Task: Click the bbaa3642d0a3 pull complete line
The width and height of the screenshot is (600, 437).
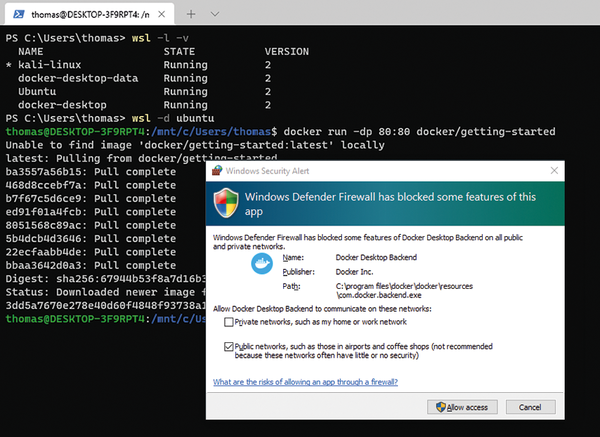Action: point(91,266)
